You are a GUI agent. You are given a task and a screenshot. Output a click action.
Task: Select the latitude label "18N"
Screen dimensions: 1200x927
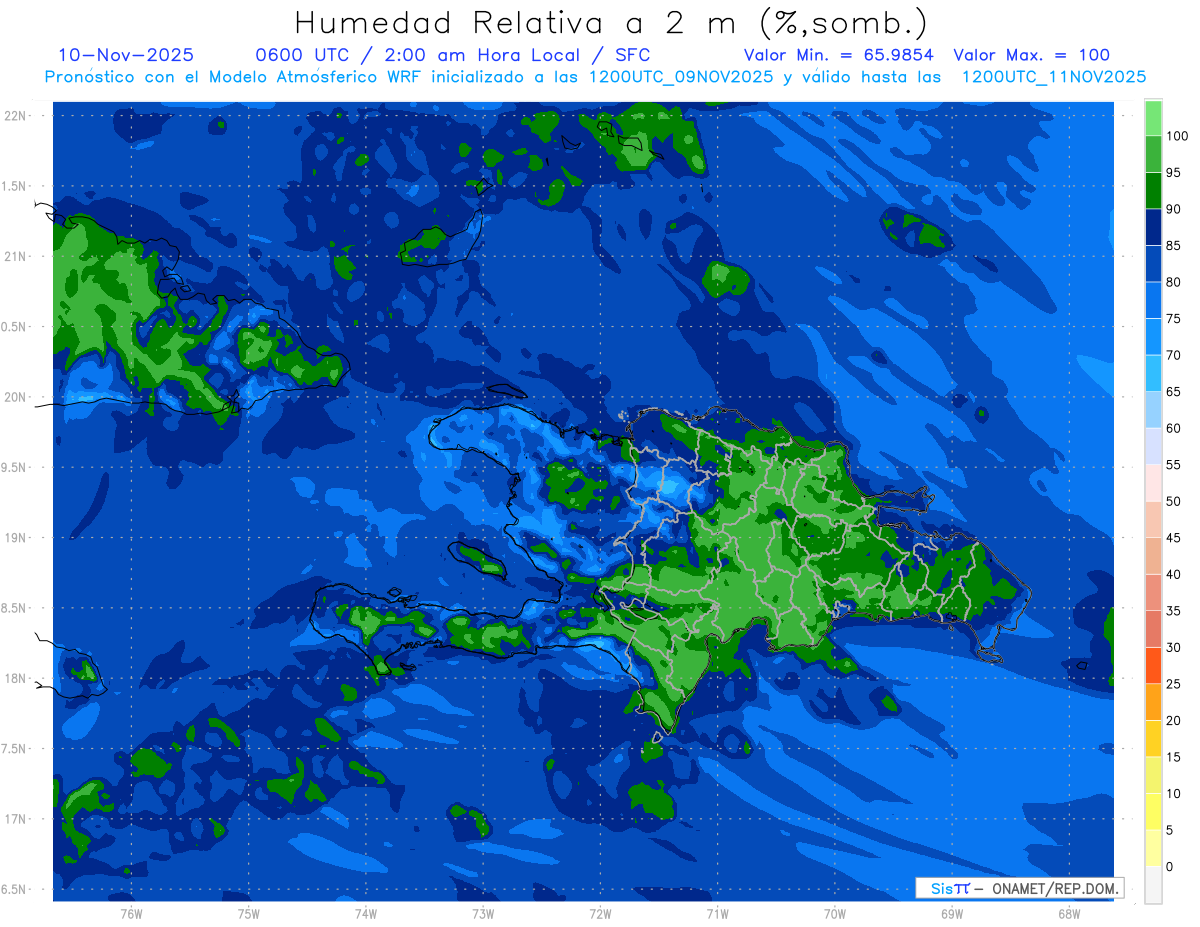(x=16, y=678)
